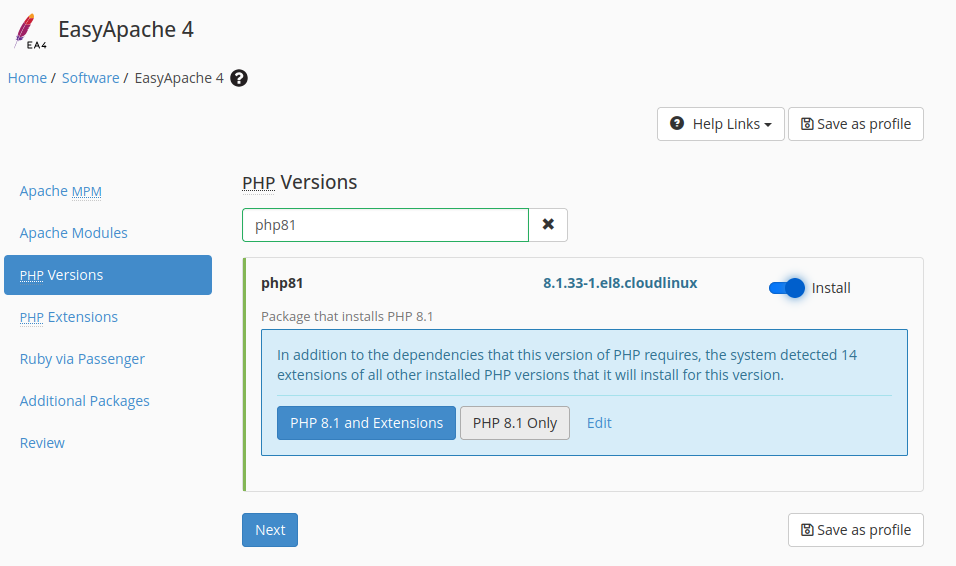The width and height of the screenshot is (956, 566).
Task: Go to the Review step
Action: pos(42,443)
